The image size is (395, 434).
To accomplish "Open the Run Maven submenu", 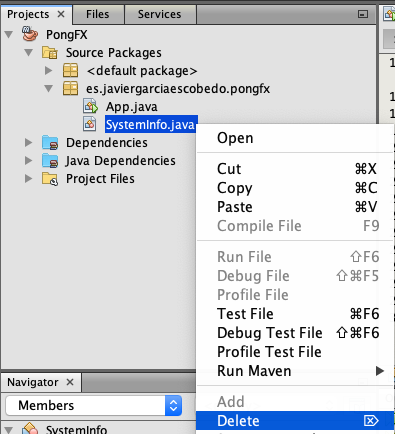I will pyautogui.click(x=295, y=371).
